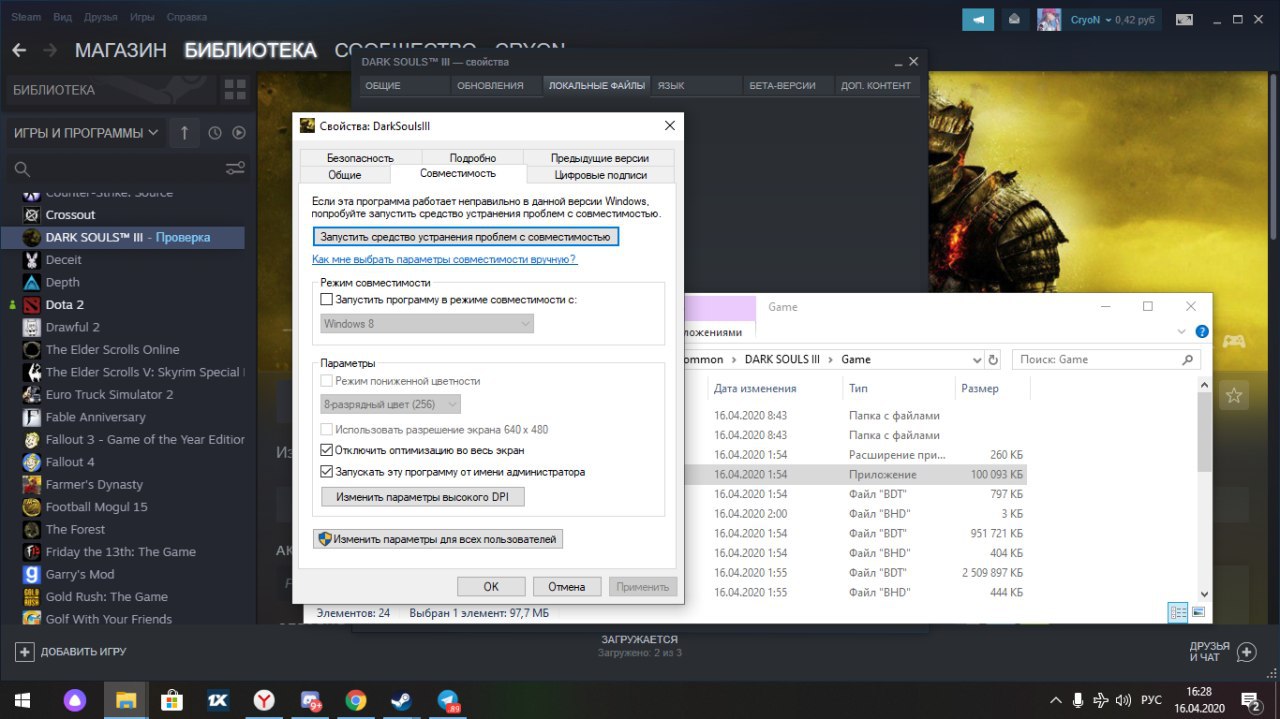Go to МАГАЗИН in Steam navigation

click(120, 50)
